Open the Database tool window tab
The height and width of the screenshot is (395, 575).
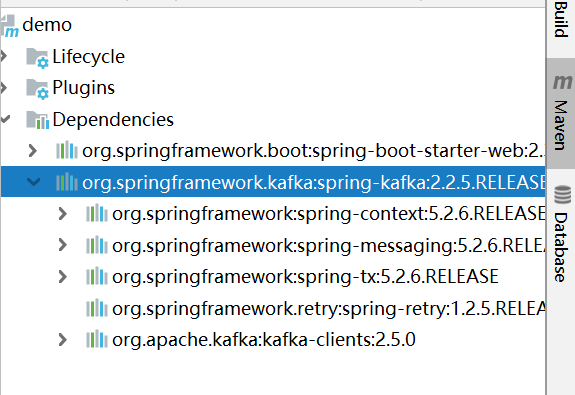pos(561,235)
